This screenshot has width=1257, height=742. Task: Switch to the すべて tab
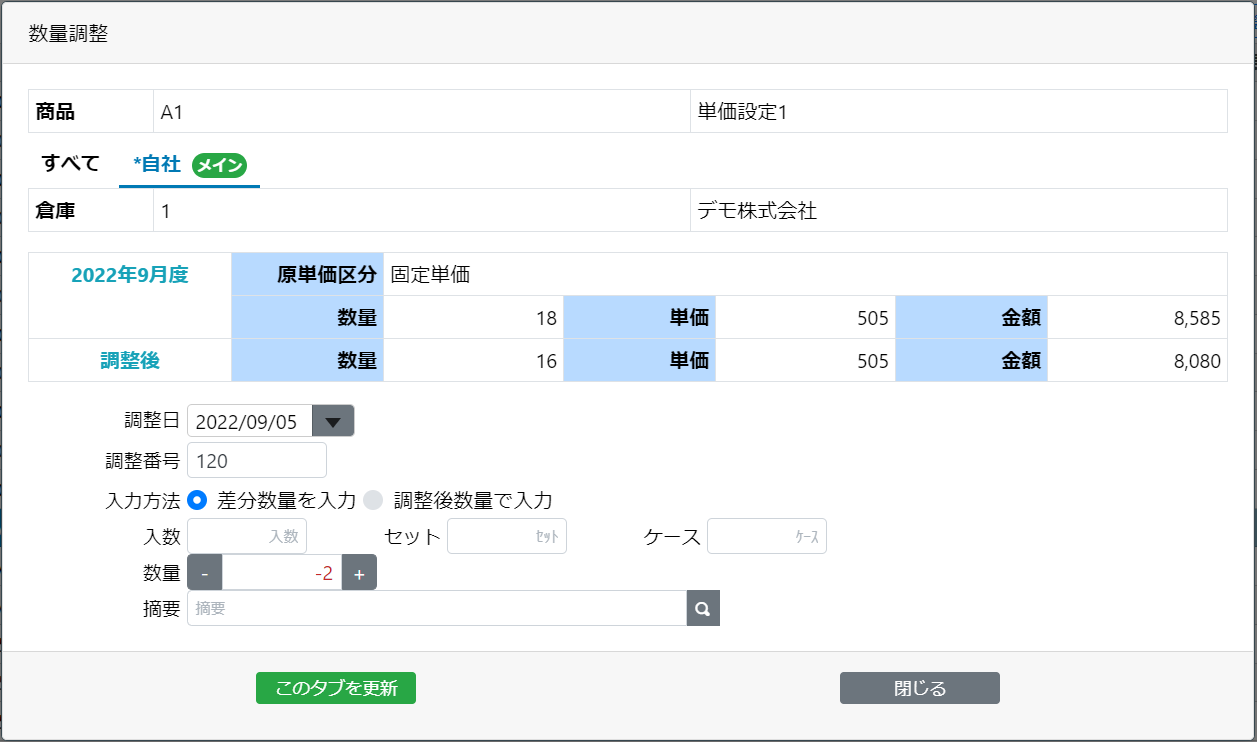[71, 164]
